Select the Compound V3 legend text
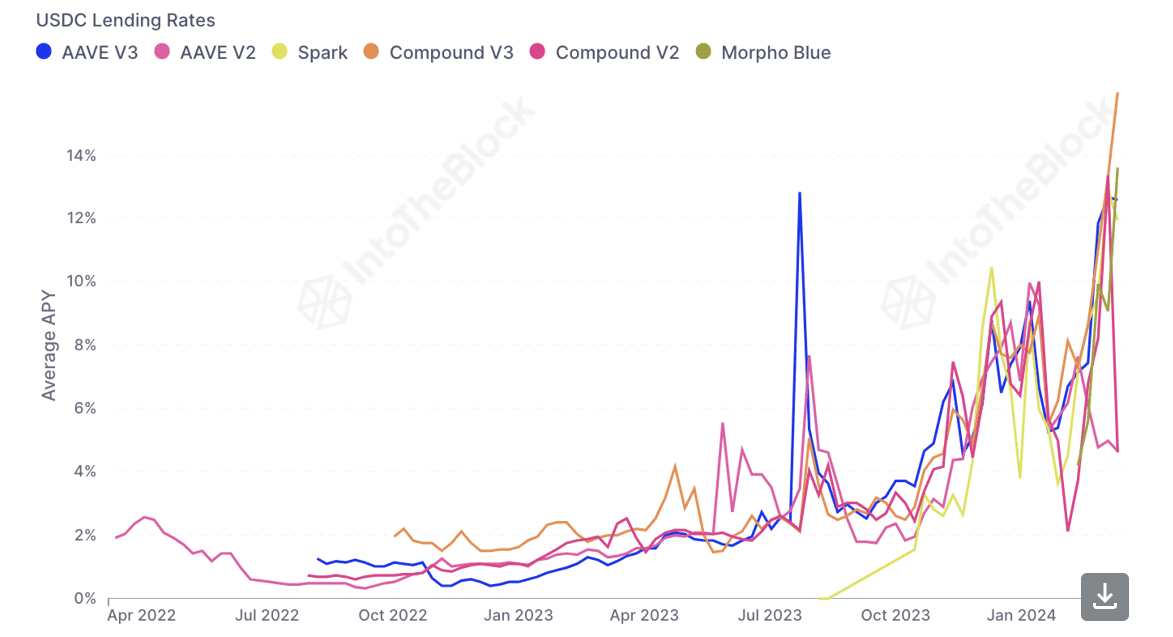1173x637 pixels. pyautogui.click(x=451, y=53)
